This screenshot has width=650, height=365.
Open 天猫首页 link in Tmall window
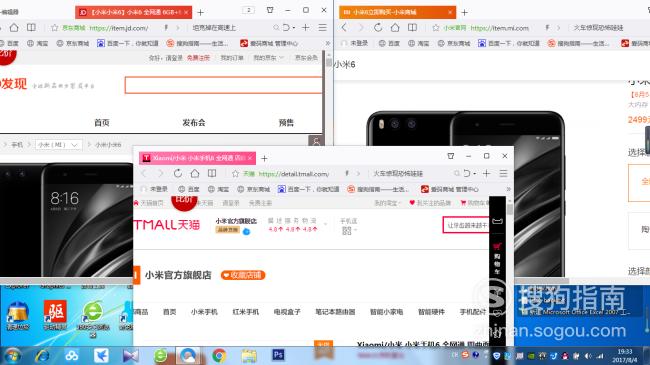coord(149,203)
